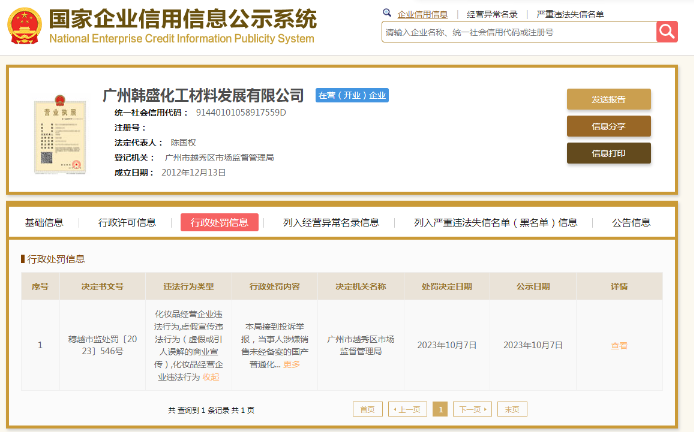The height and width of the screenshot is (432, 694).
Task: Click the 公示日期 column header
Action: (533, 286)
